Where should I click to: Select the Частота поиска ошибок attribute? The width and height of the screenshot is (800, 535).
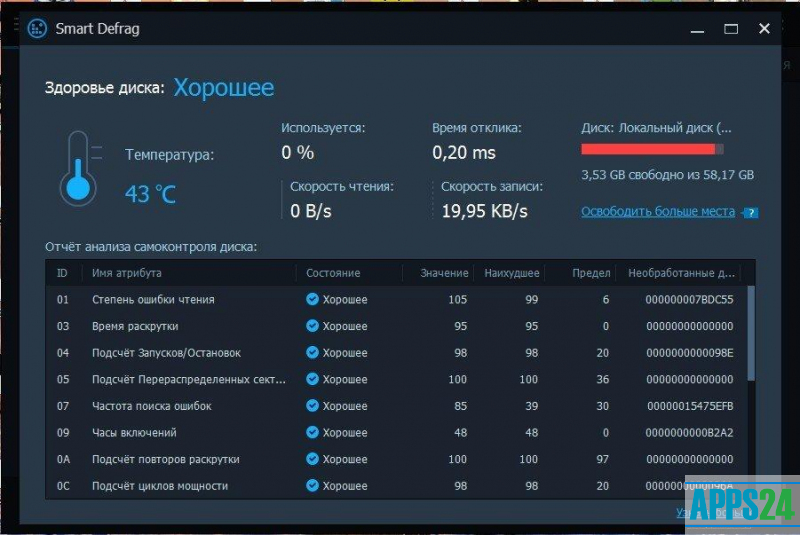(x=152, y=405)
